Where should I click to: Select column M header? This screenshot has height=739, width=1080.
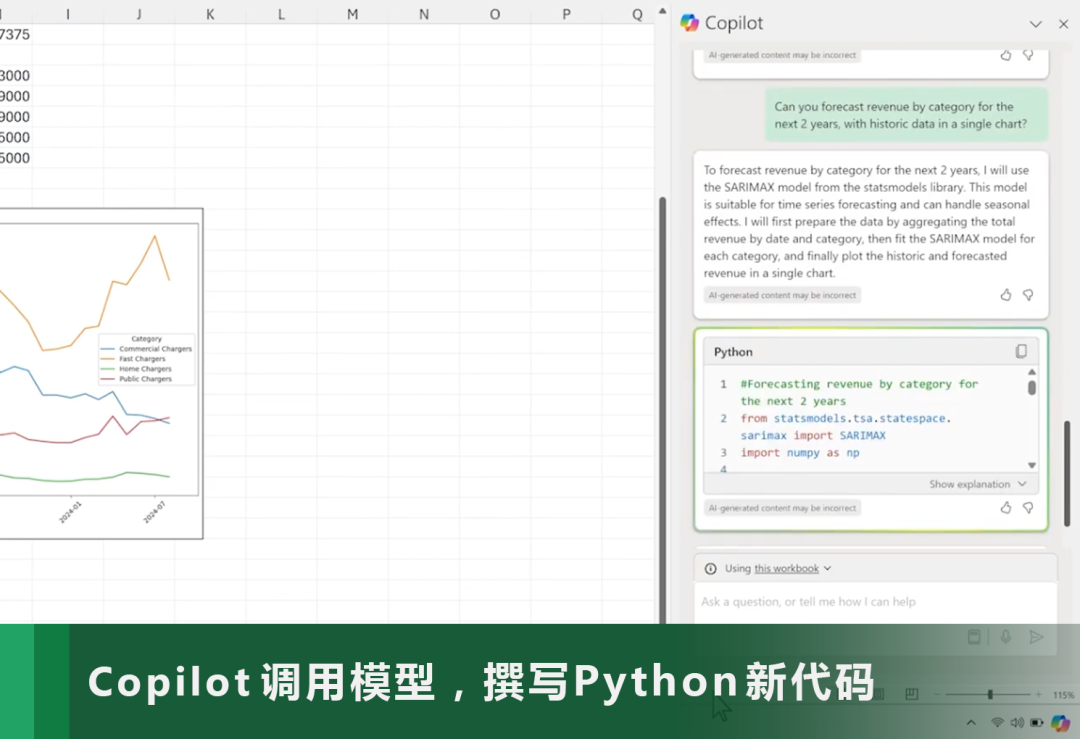pyautogui.click(x=352, y=14)
